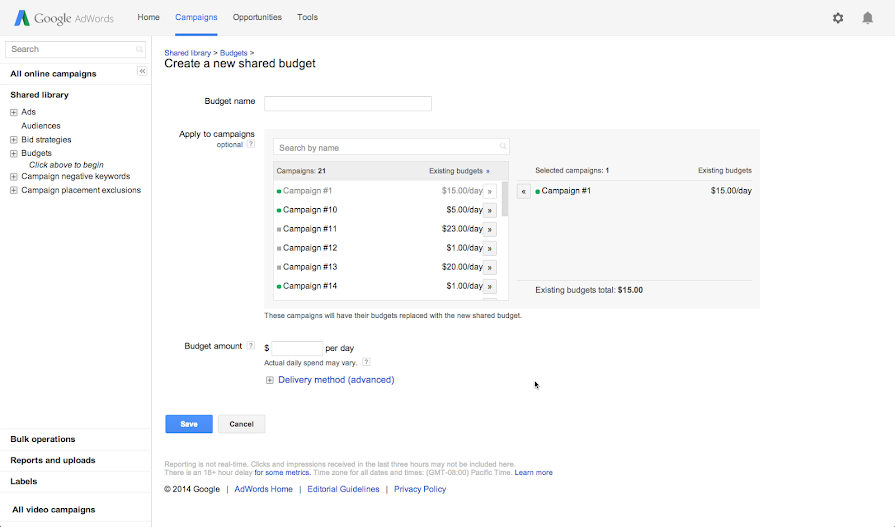
Task: Switch to the Opportunities tab
Action: coord(257,17)
